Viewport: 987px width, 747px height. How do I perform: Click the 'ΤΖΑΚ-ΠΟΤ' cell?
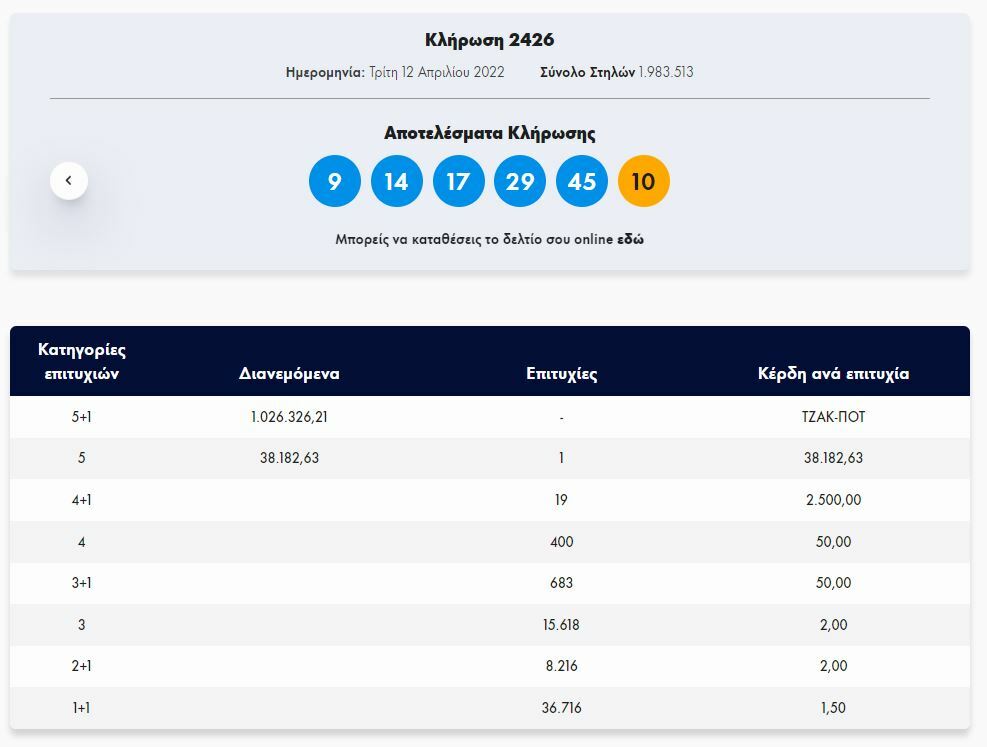point(833,417)
